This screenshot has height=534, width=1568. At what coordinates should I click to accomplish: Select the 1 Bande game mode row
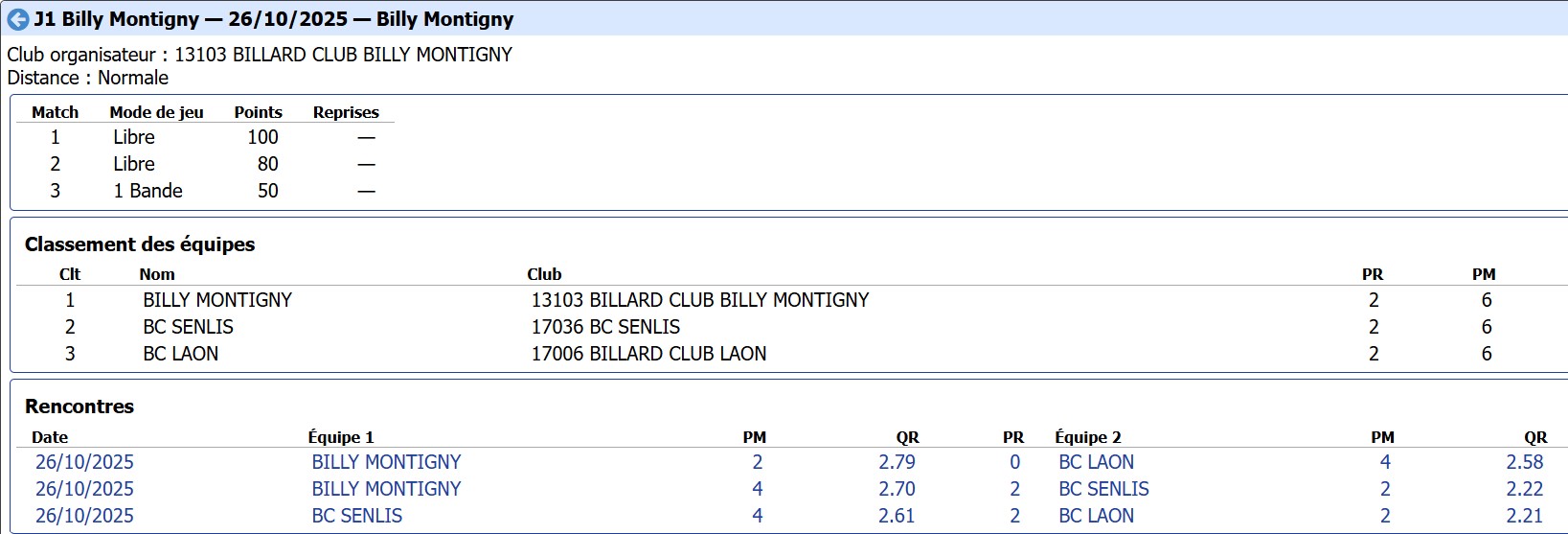148,191
